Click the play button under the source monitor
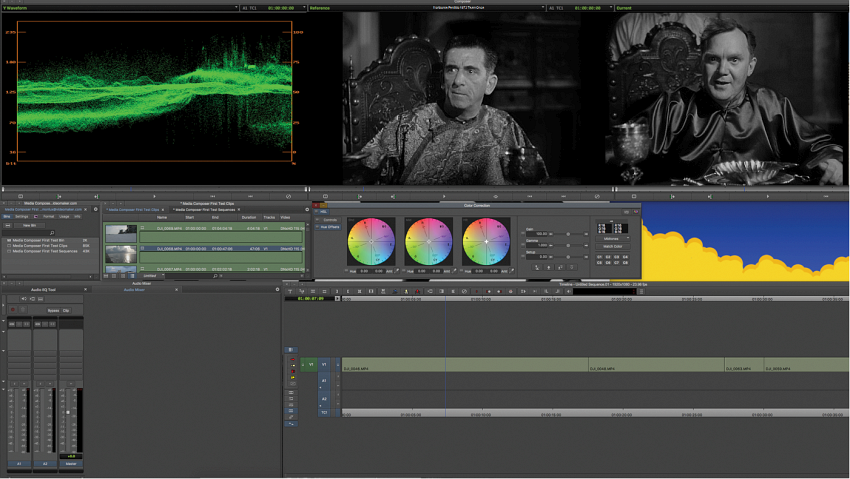The height and width of the screenshot is (479, 850). coord(154,196)
